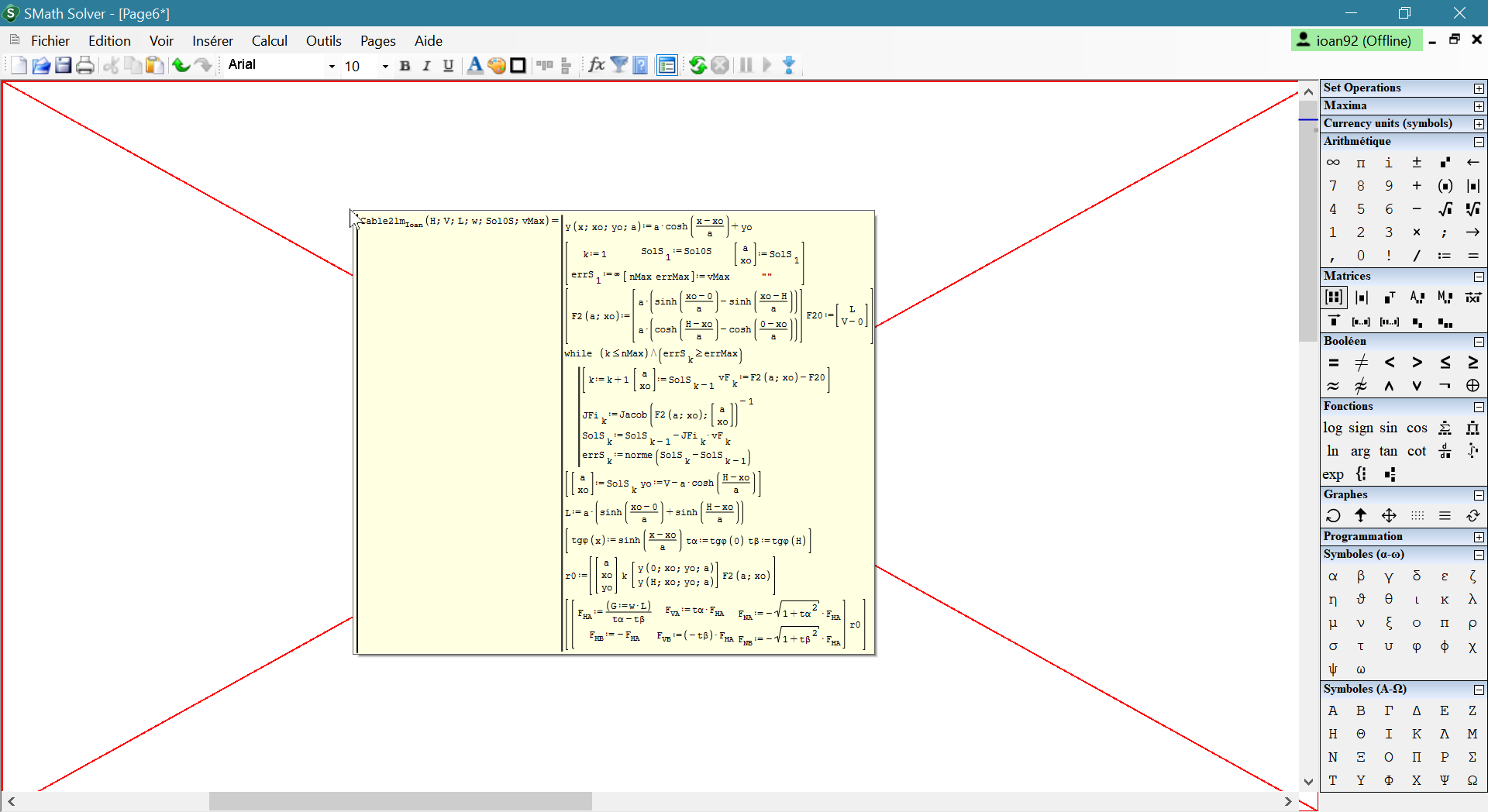Viewport: 1488px width, 812px height.
Task: Open the Arial font name dropdown
Action: coord(332,66)
